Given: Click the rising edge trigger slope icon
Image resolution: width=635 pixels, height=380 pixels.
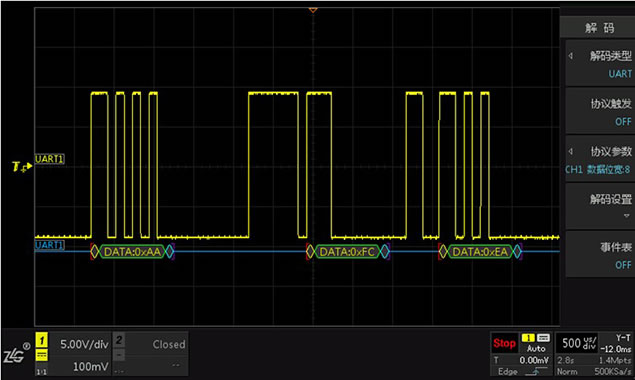Looking at the screenshot, I should (535, 371).
